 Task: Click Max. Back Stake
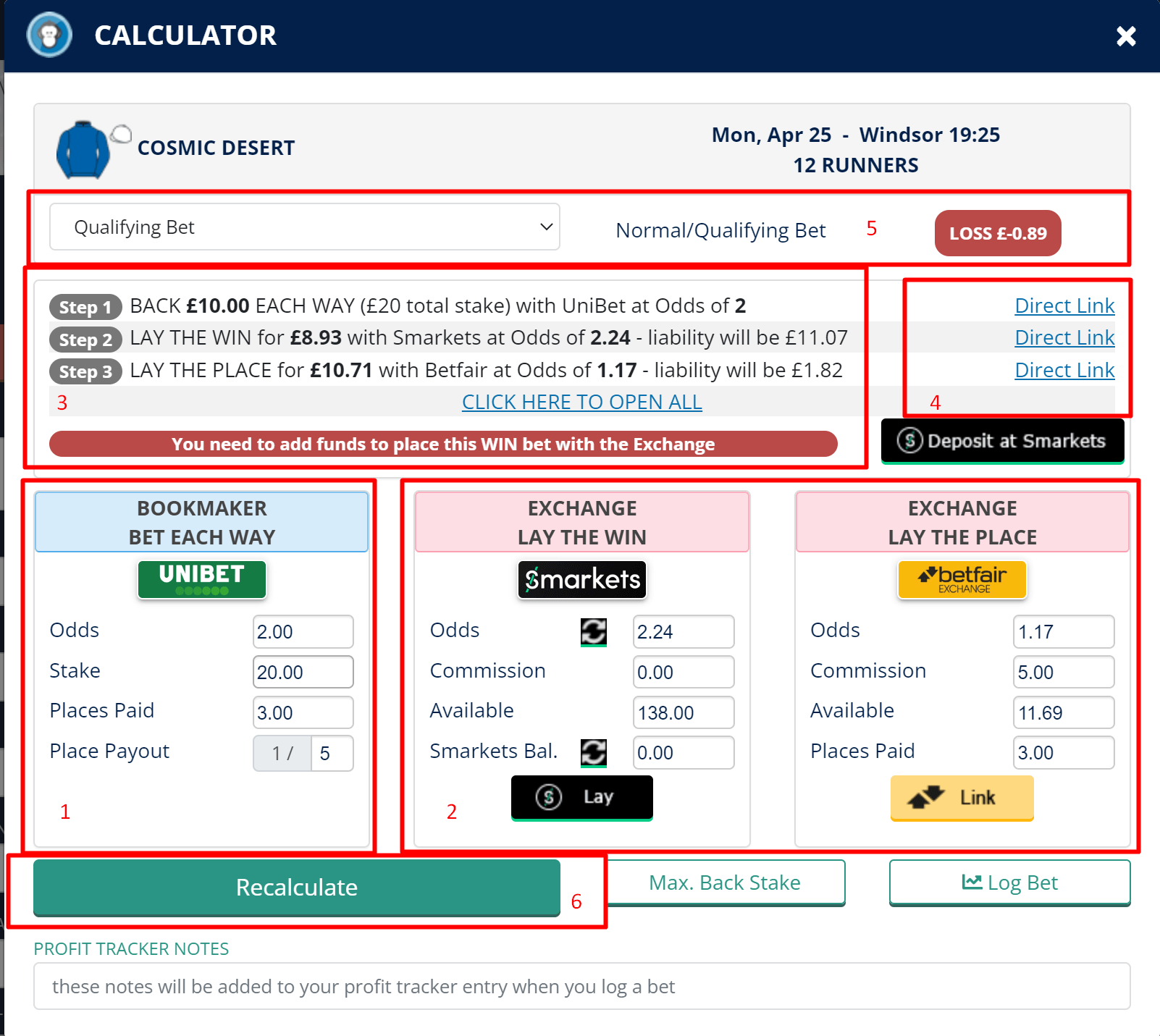coord(725,883)
